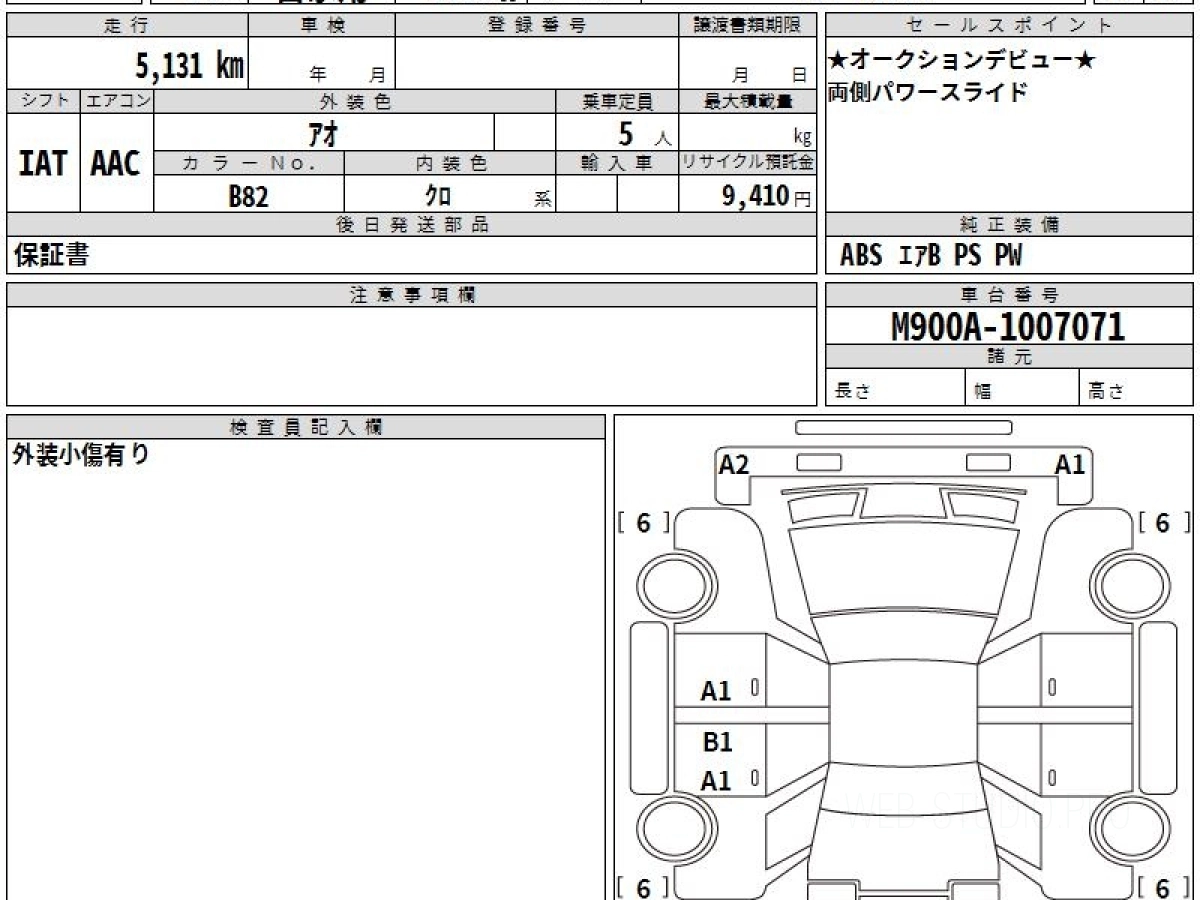Click the 注意事項欄 header

click(x=412, y=295)
